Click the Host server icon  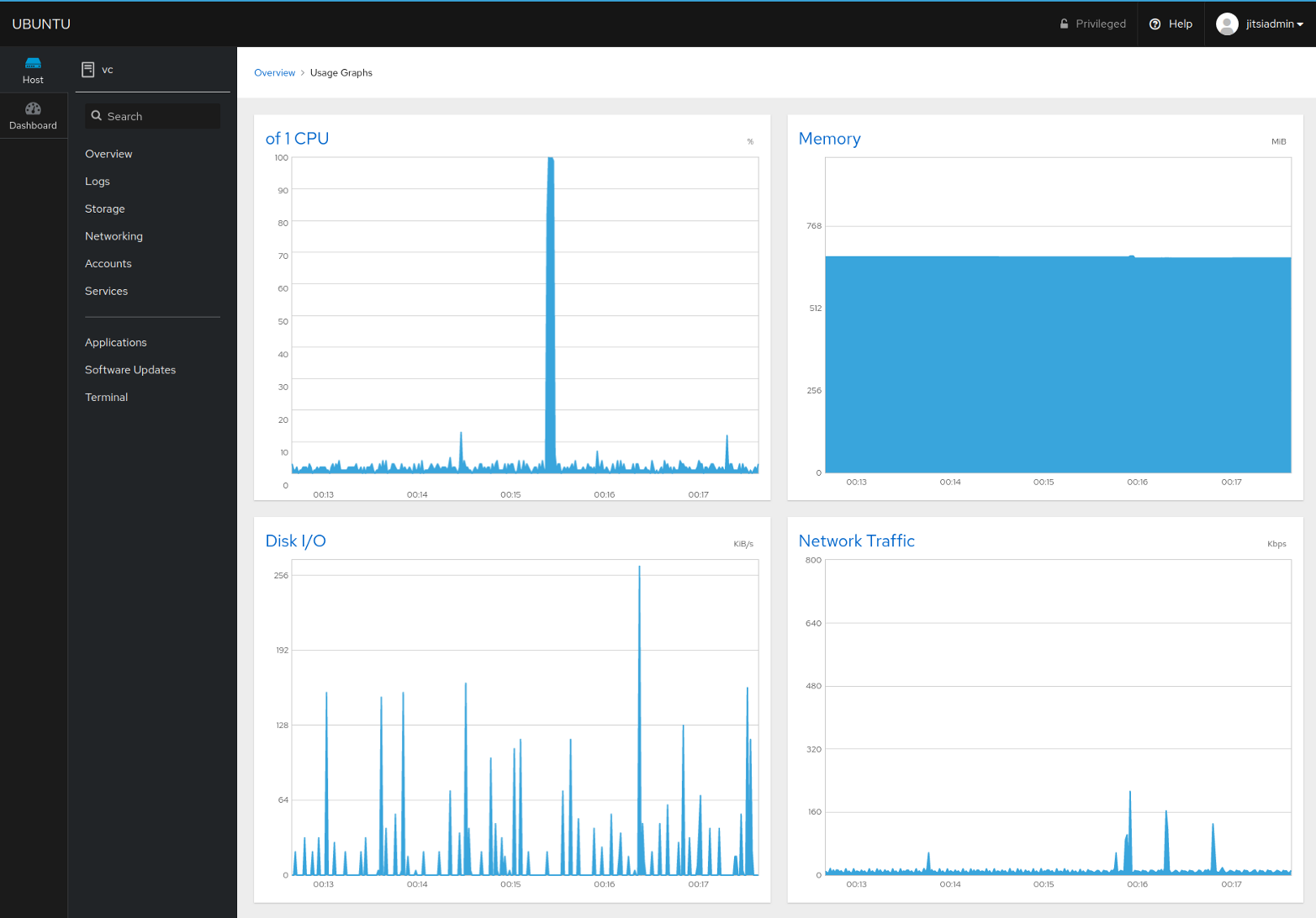coord(33,63)
